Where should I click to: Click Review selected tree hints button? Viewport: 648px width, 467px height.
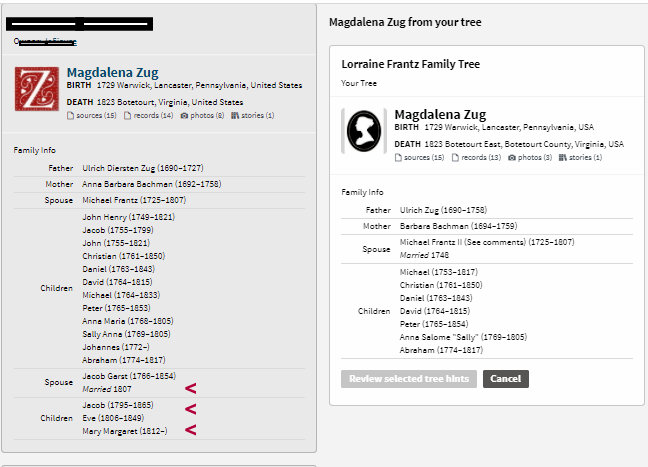(408, 379)
